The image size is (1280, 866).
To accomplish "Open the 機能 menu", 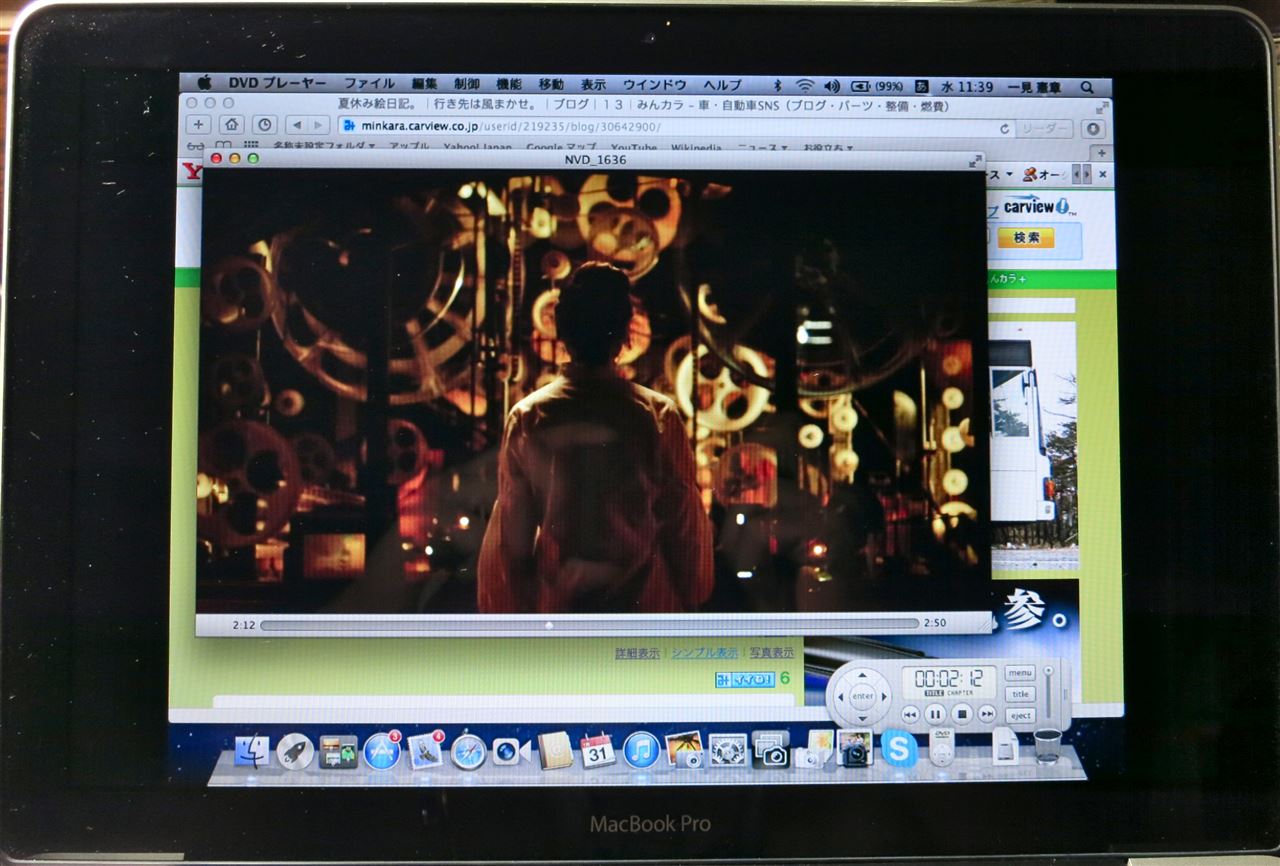I will [x=509, y=84].
